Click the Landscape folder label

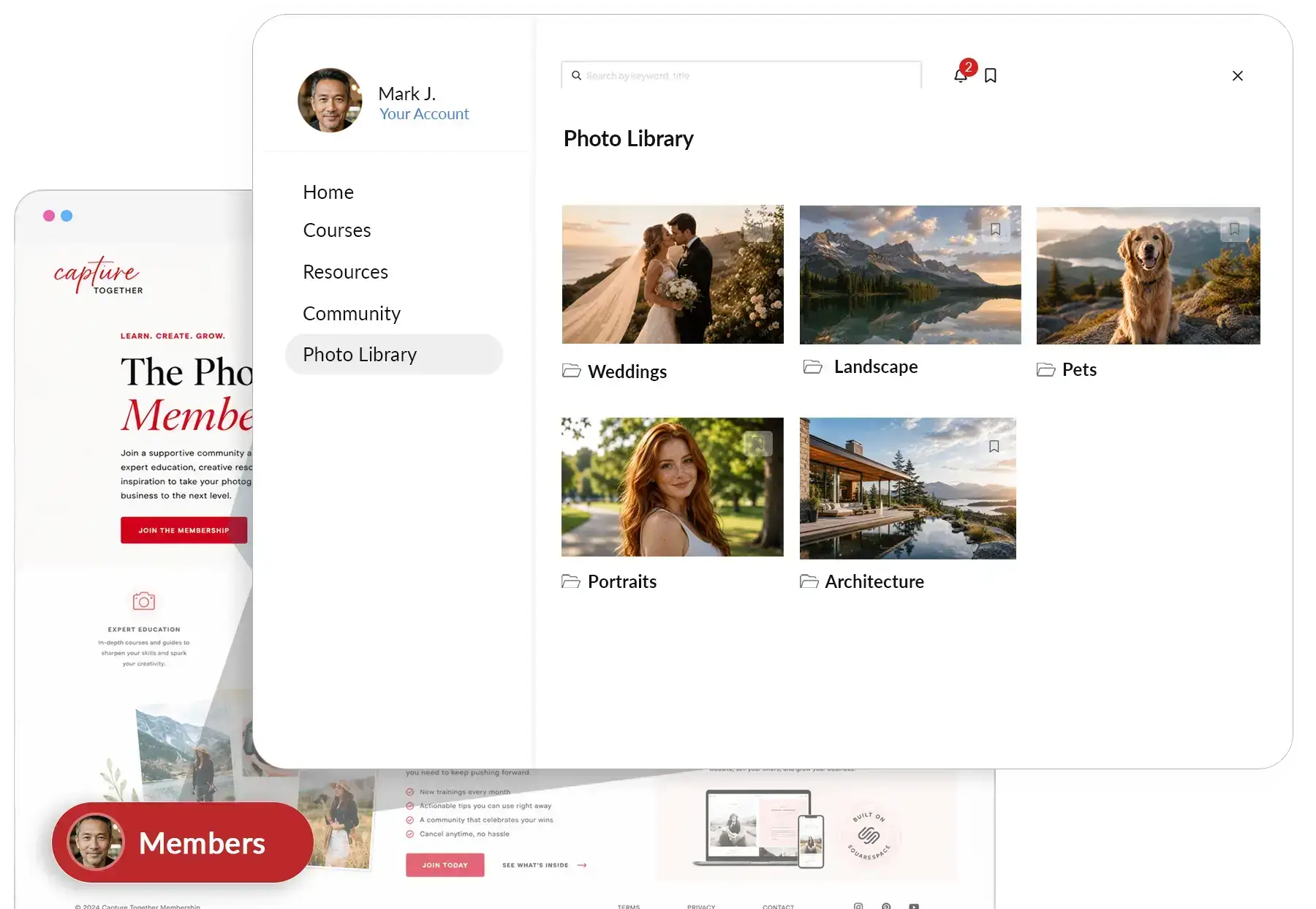click(876, 366)
